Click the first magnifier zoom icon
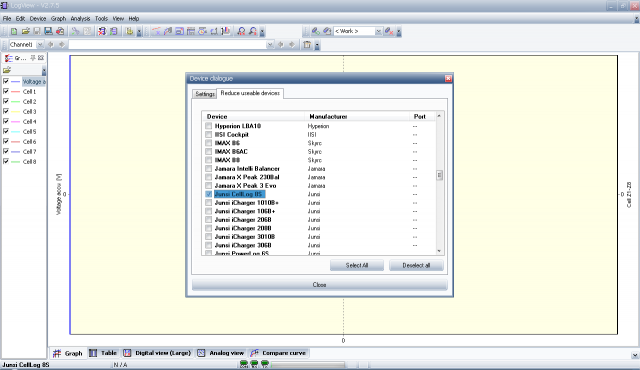The image size is (640, 370). pyautogui.click(x=241, y=31)
